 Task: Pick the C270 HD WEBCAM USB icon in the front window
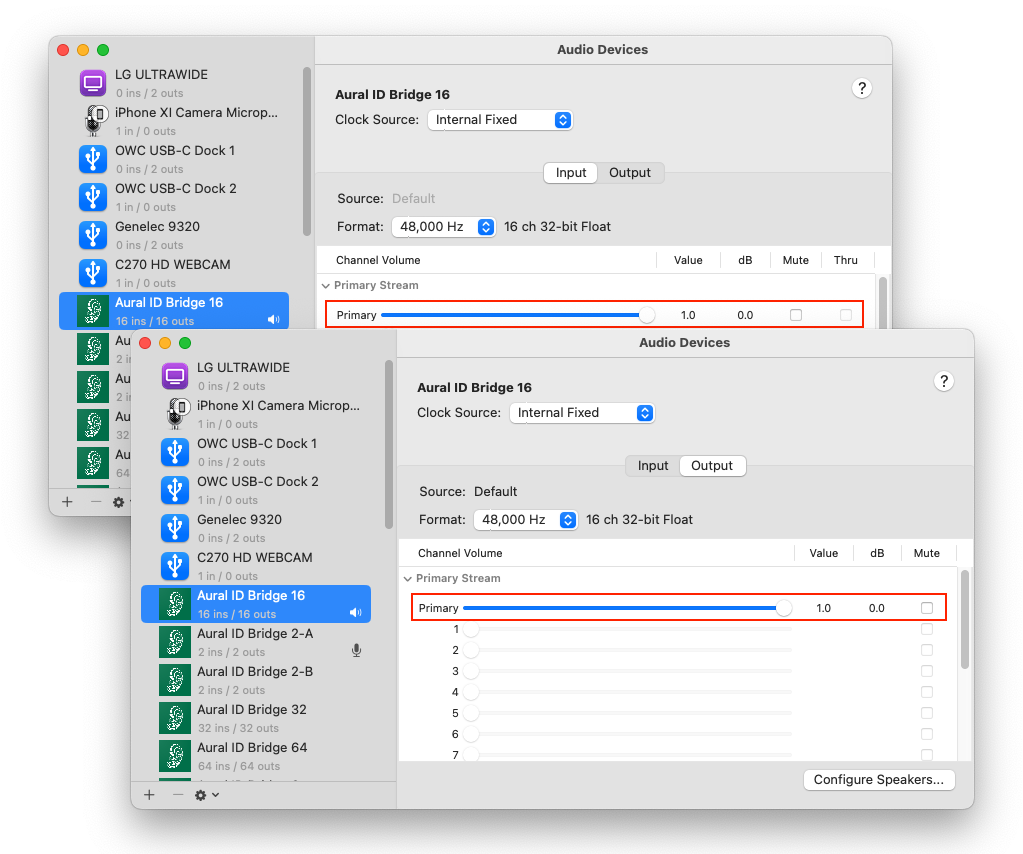coord(175,566)
